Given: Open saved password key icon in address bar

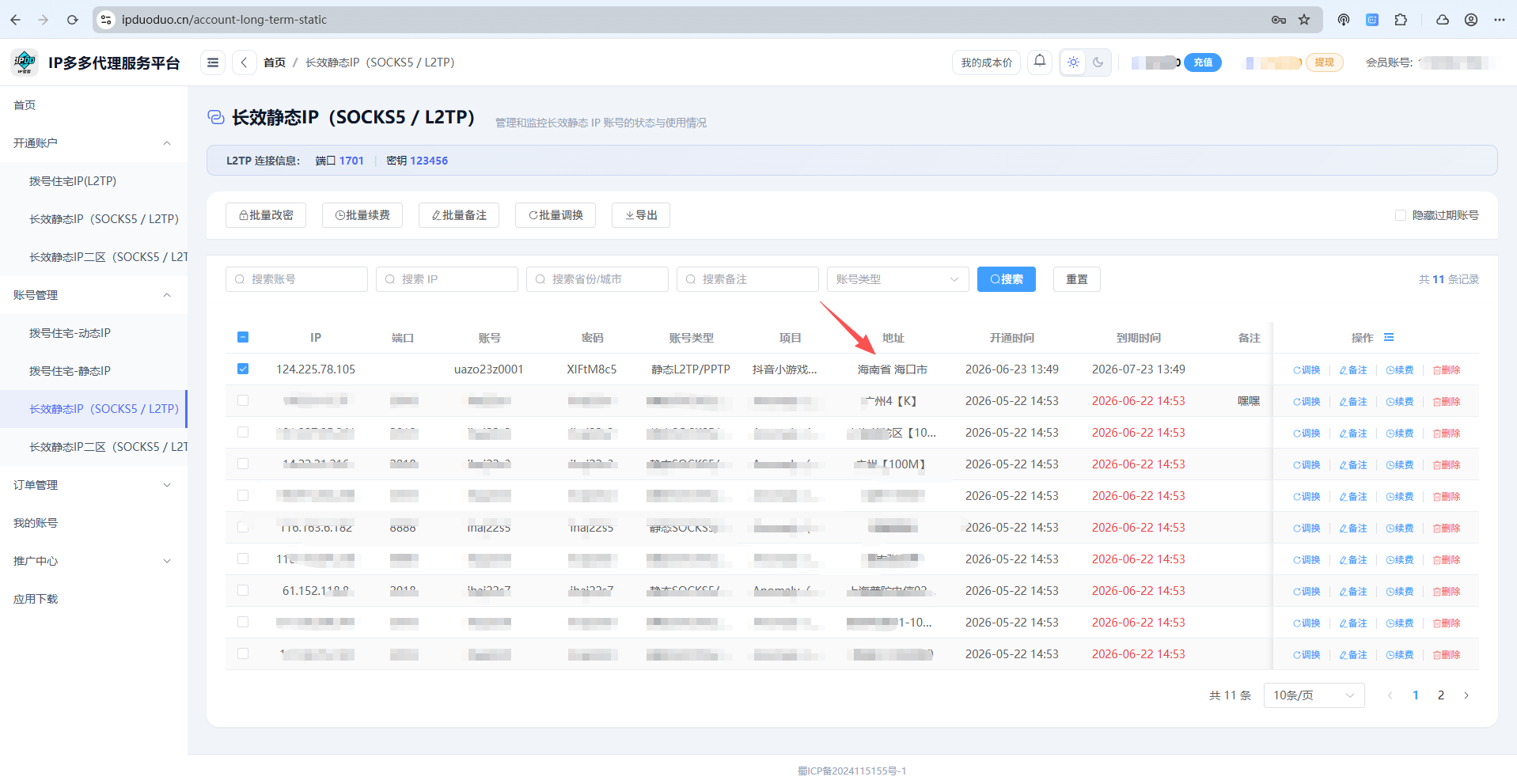Looking at the screenshot, I should tap(1278, 20).
